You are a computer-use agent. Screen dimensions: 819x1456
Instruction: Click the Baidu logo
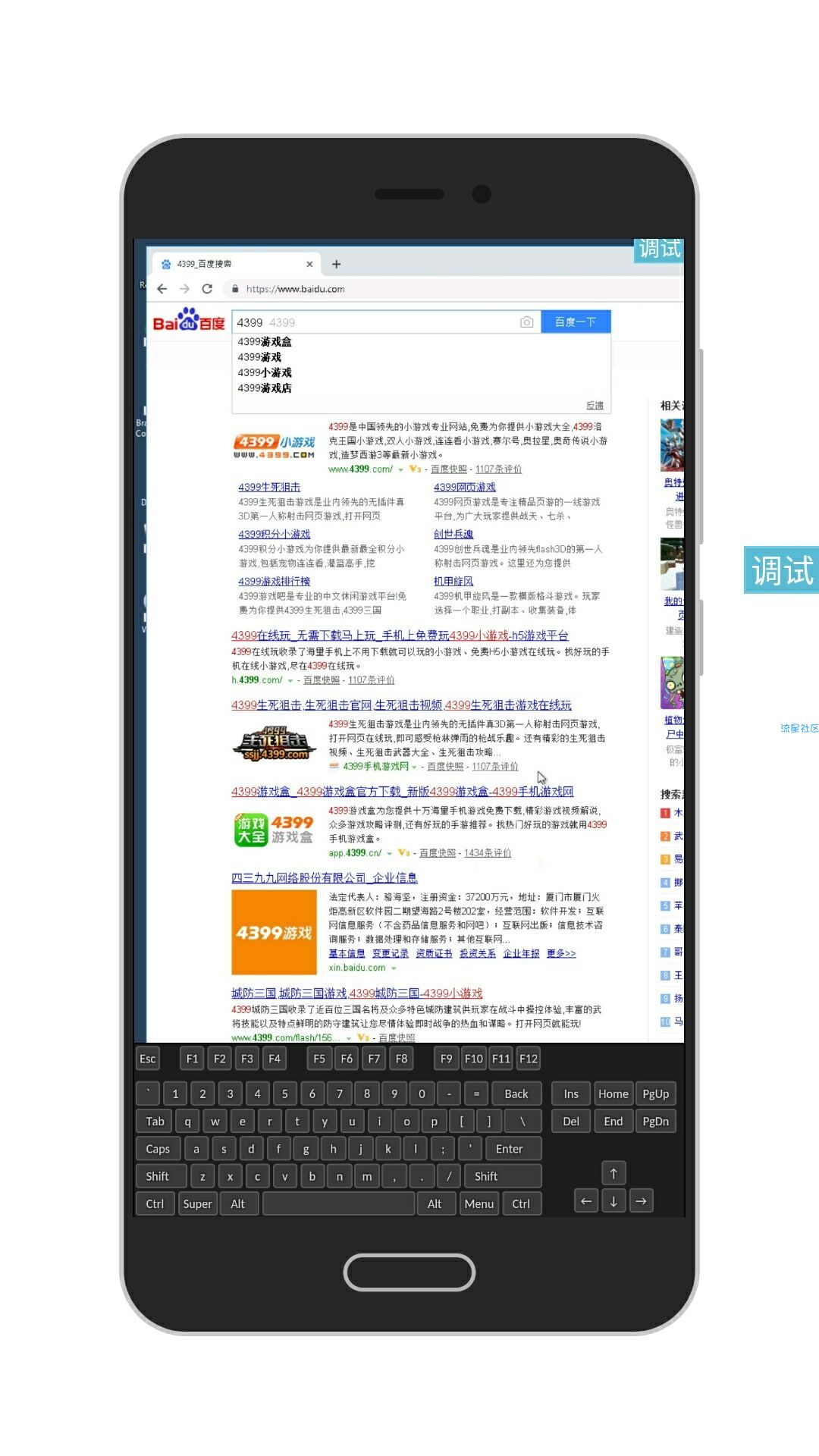[190, 321]
